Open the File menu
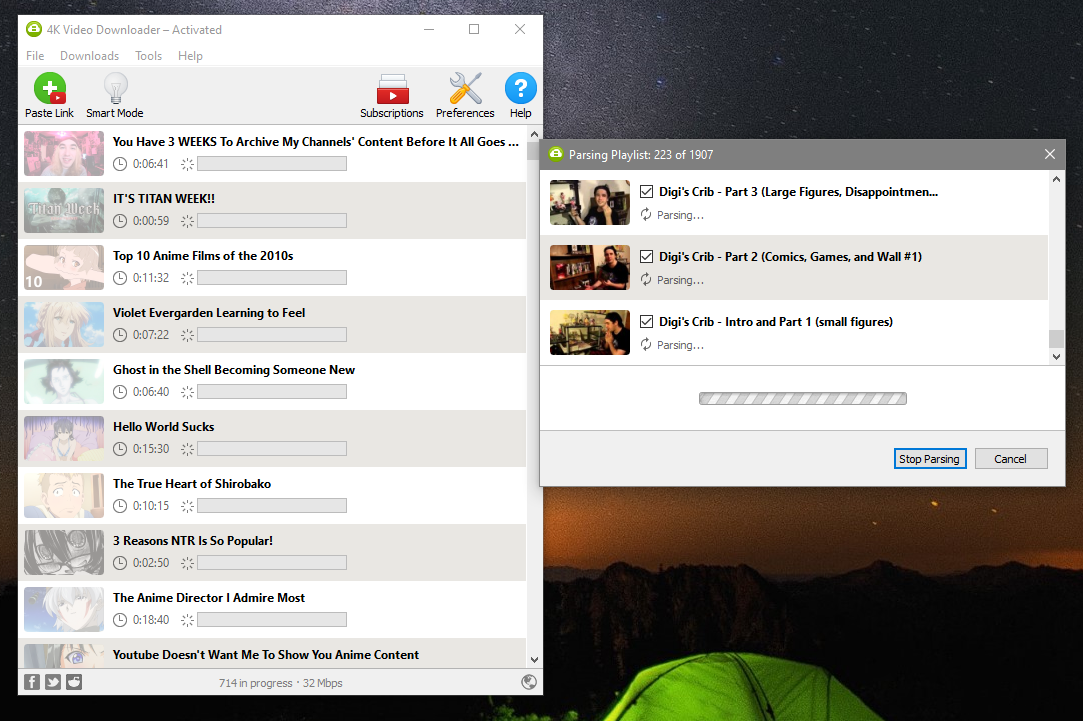Screen dimensions: 1083x721 coord(35,56)
